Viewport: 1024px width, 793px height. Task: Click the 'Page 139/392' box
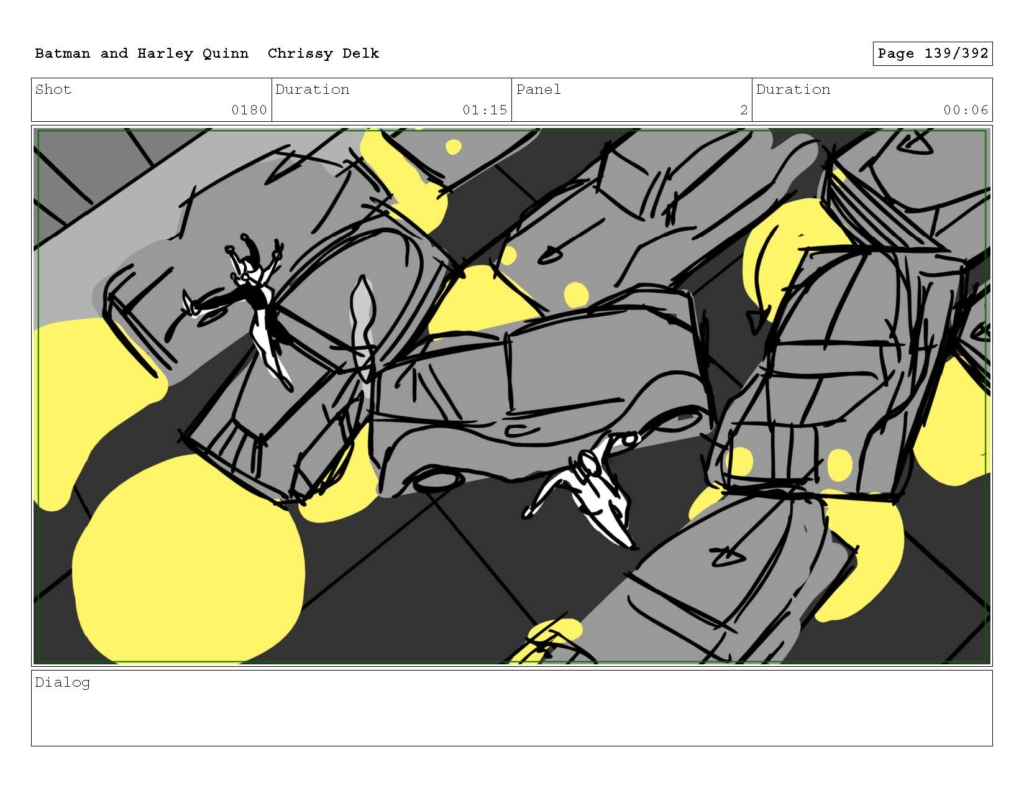pyautogui.click(x=933, y=54)
